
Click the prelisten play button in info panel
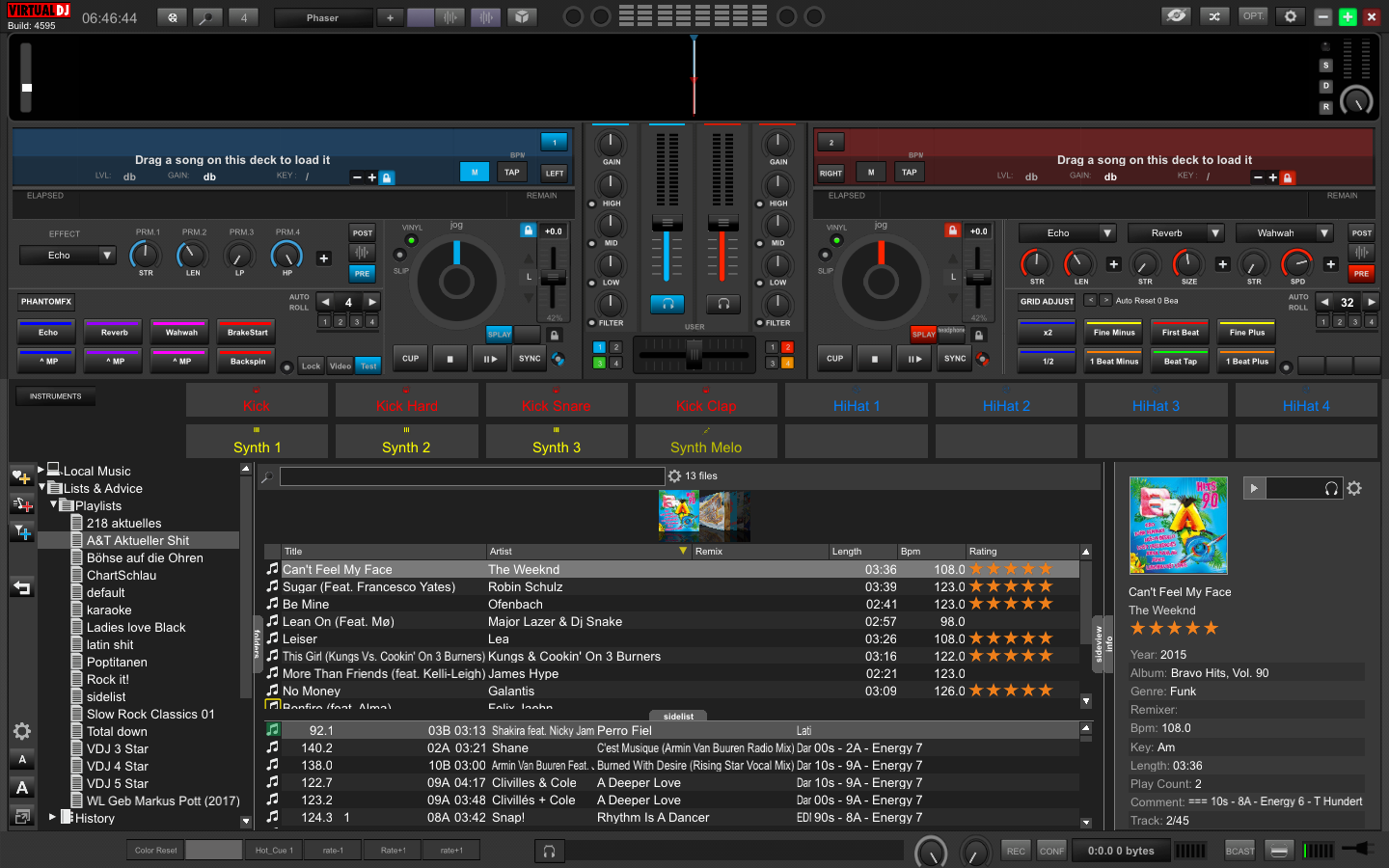tap(1254, 488)
